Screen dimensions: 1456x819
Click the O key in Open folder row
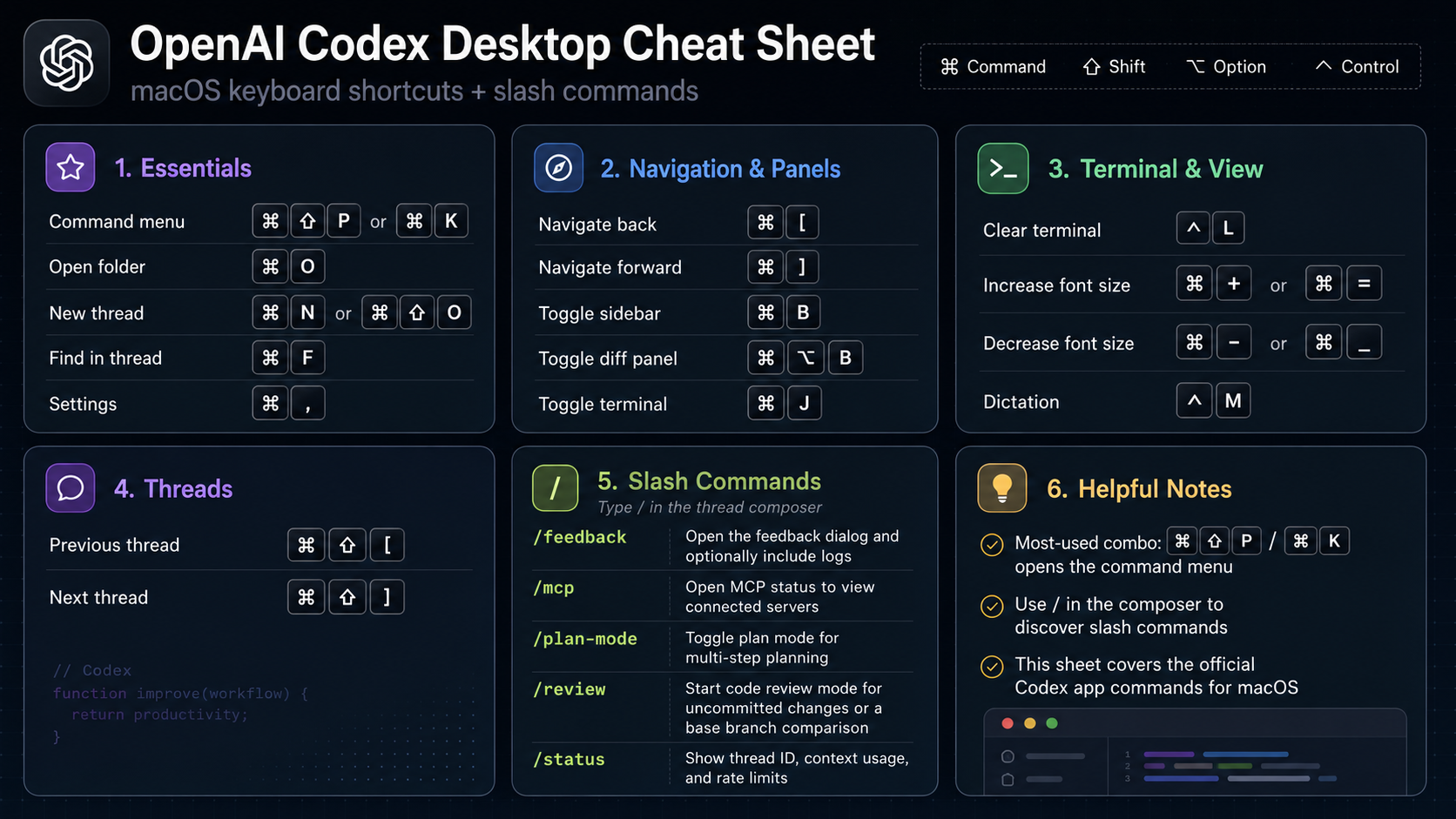[307, 266]
